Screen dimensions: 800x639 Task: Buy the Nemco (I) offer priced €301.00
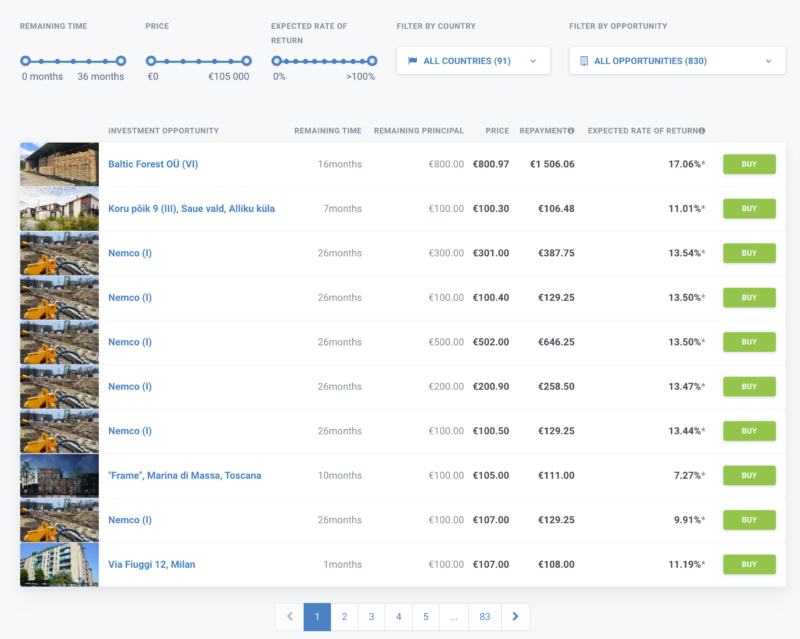click(749, 253)
